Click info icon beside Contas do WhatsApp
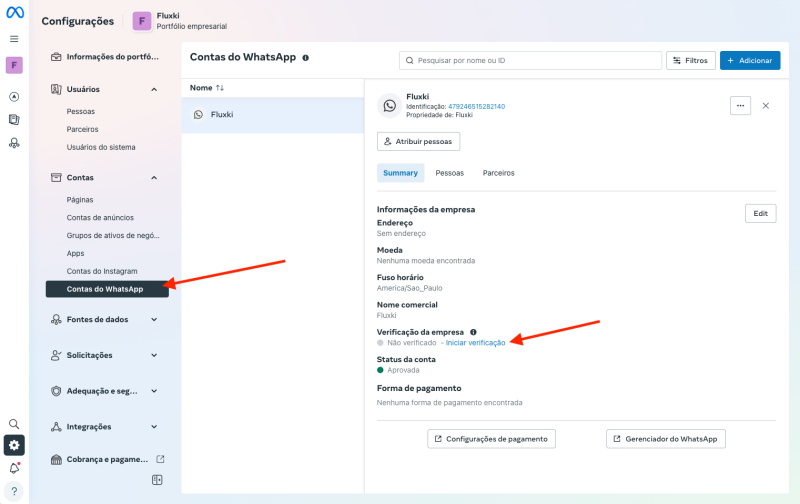800x504 pixels. point(306,58)
